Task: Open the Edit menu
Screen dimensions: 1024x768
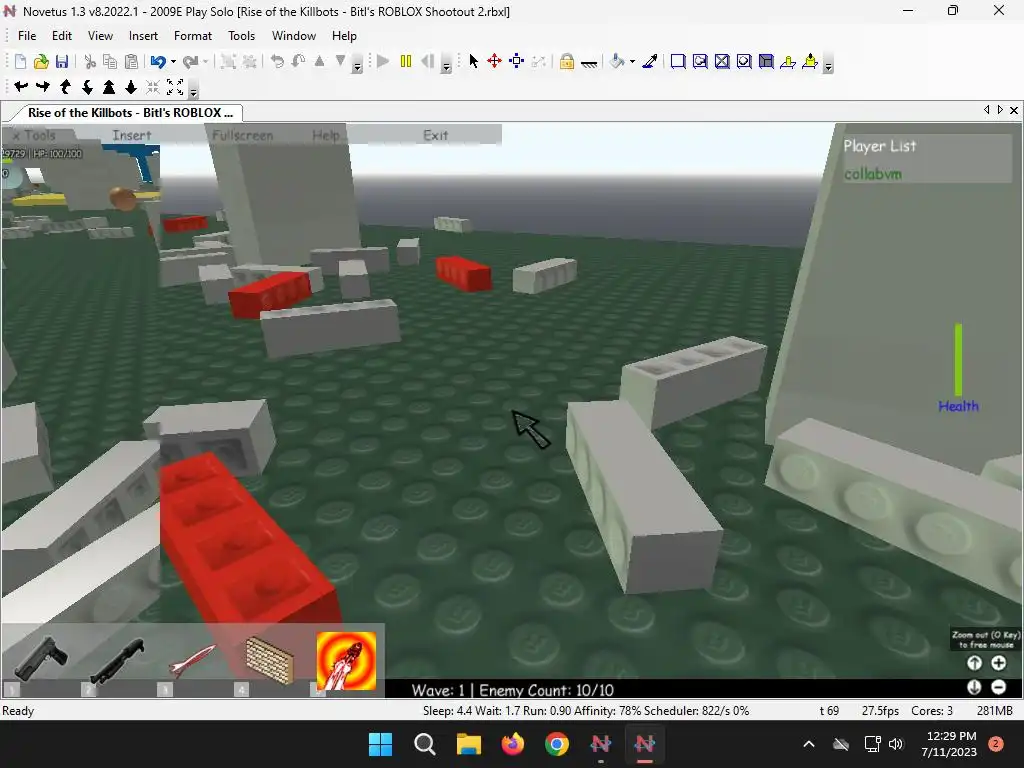Action: pos(62,36)
